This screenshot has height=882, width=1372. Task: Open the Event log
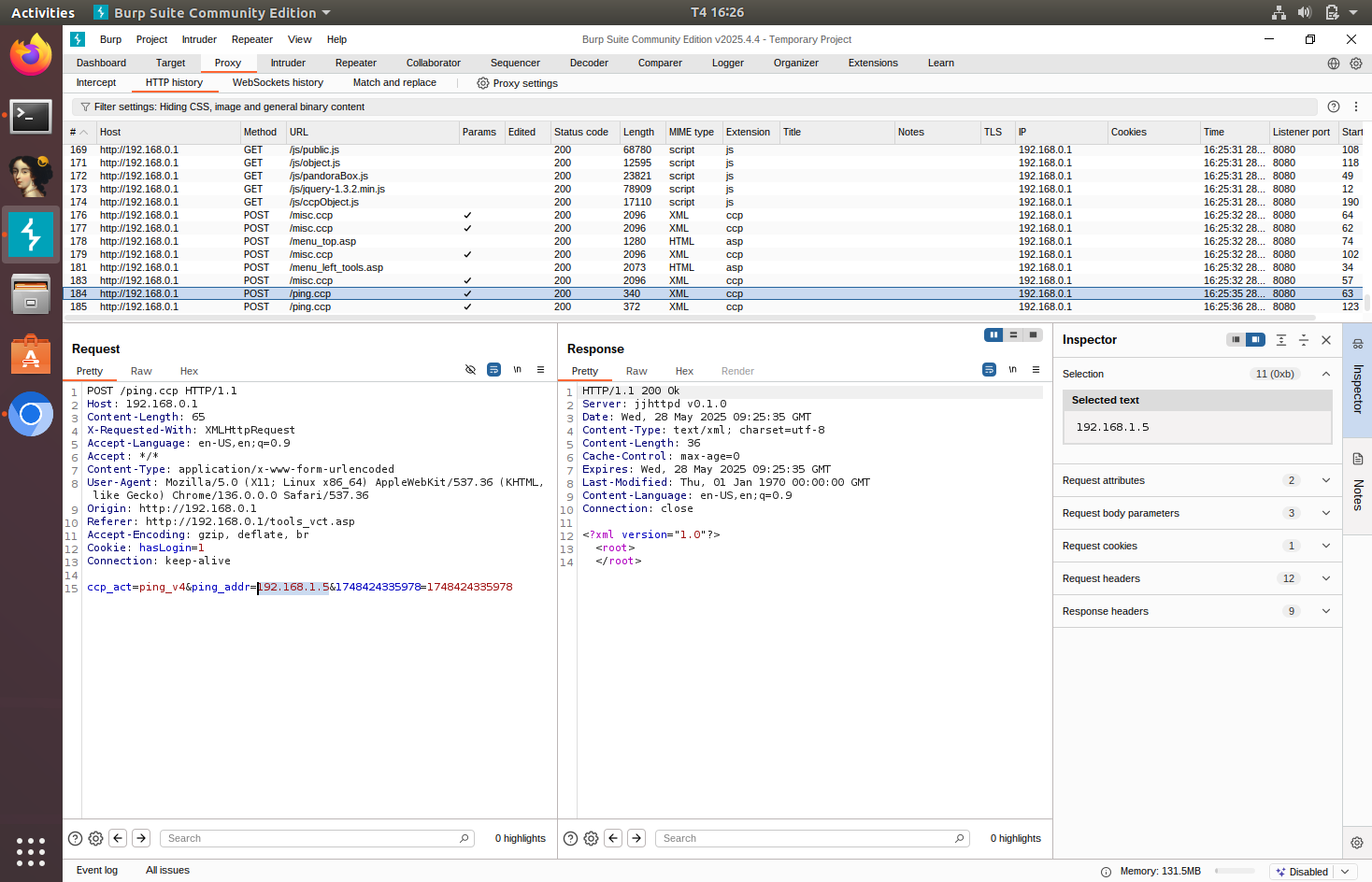pyautogui.click(x=97, y=870)
